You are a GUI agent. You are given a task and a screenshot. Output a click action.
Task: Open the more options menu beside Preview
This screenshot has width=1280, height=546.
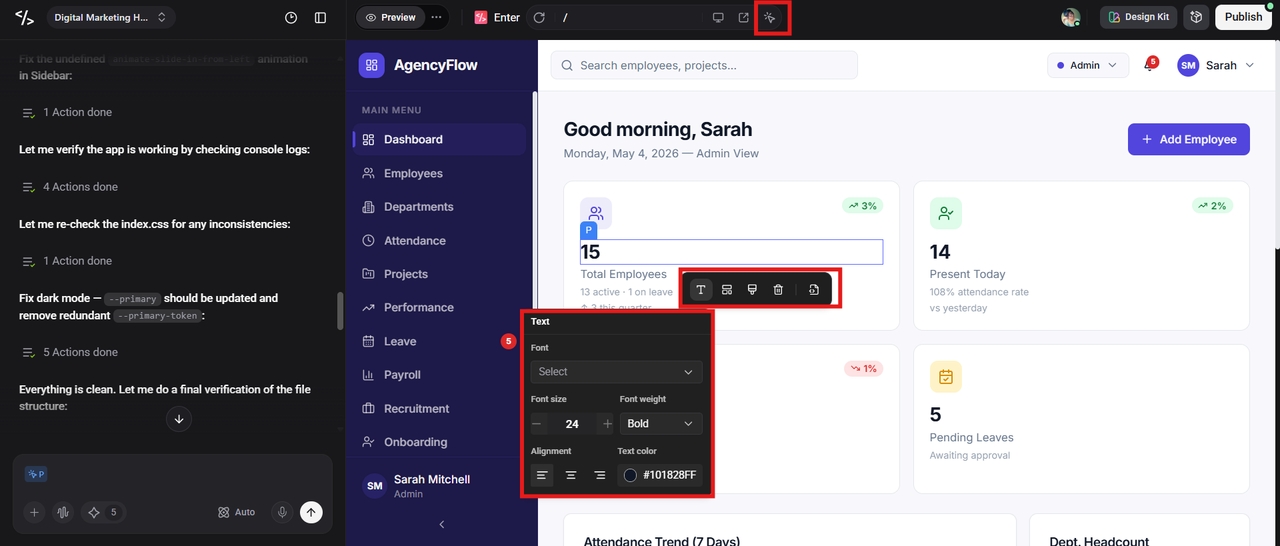click(x=435, y=17)
